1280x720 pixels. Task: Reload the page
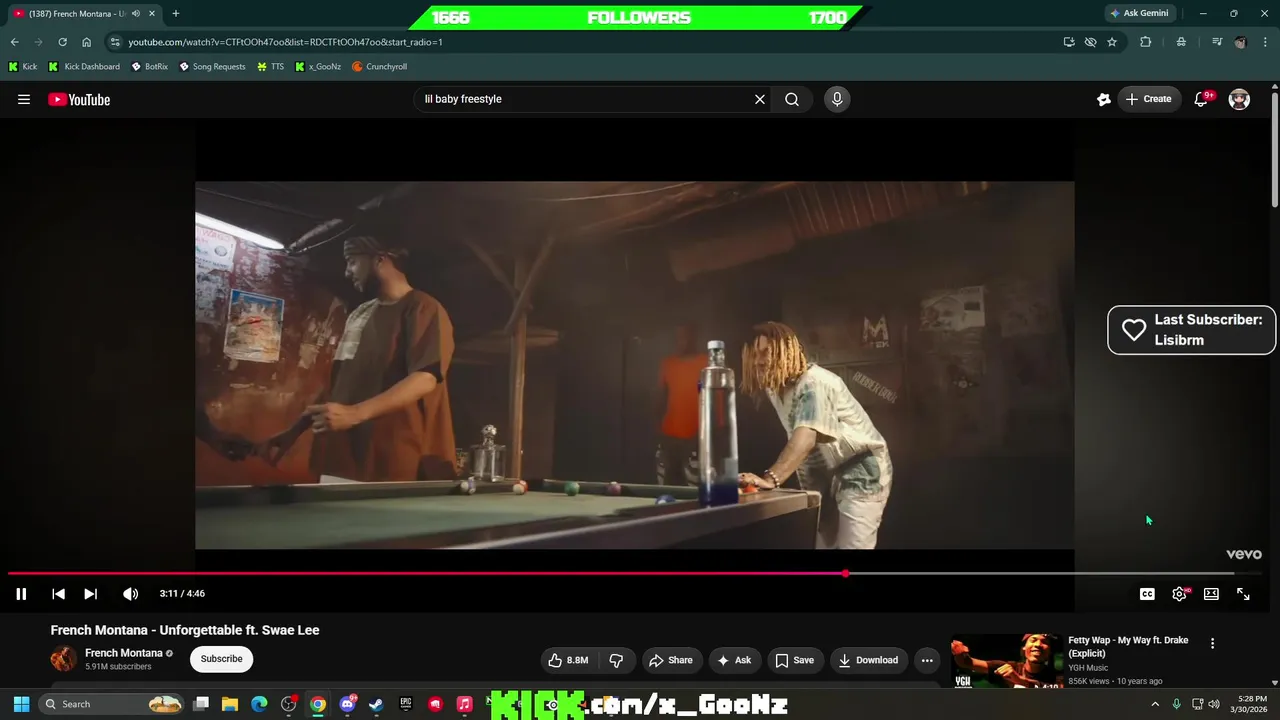click(x=62, y=42)
